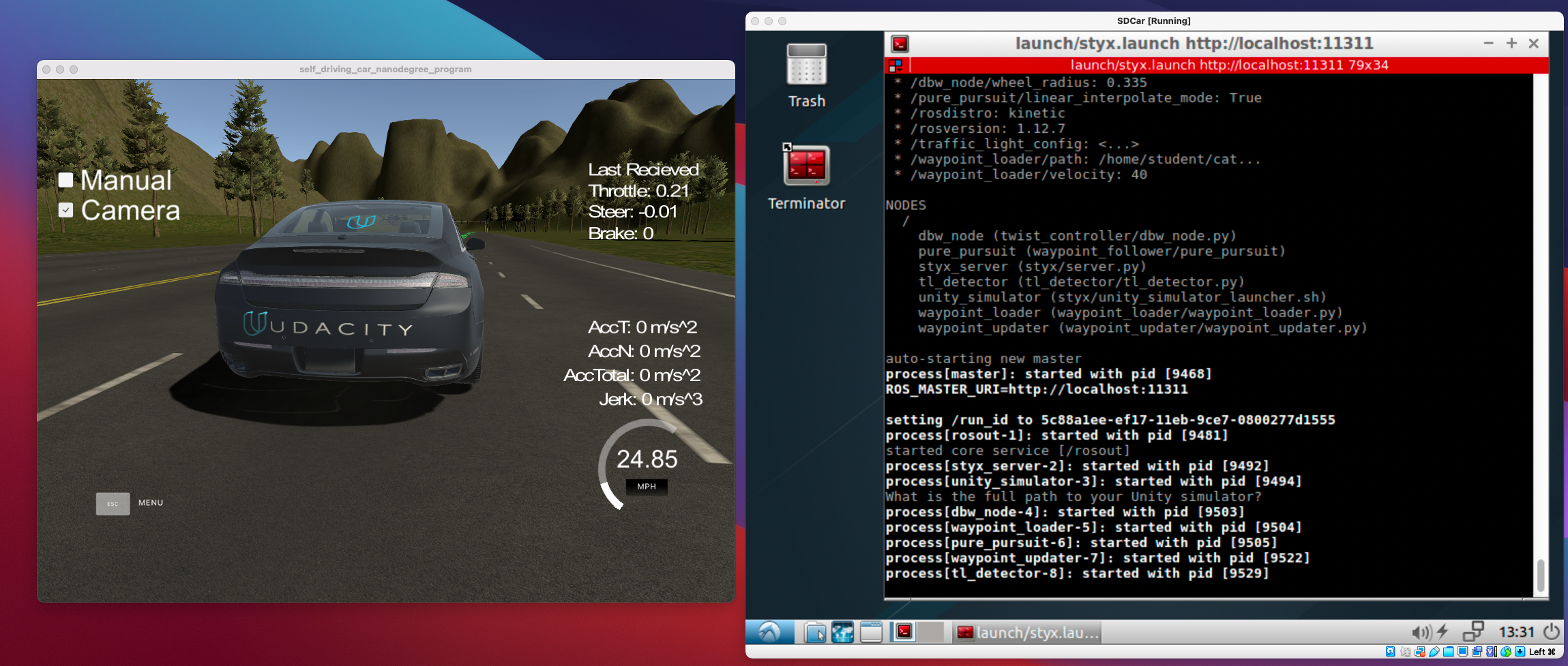Click the 'NODES' heading in terminal output

coord(906,205)
